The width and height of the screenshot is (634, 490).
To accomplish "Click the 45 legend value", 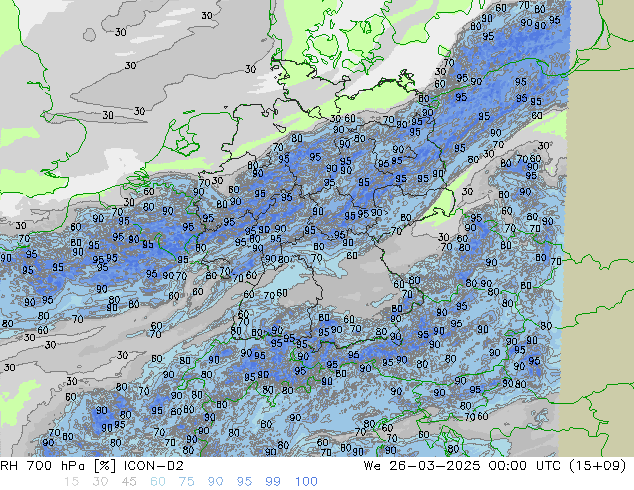I will 128,482.
